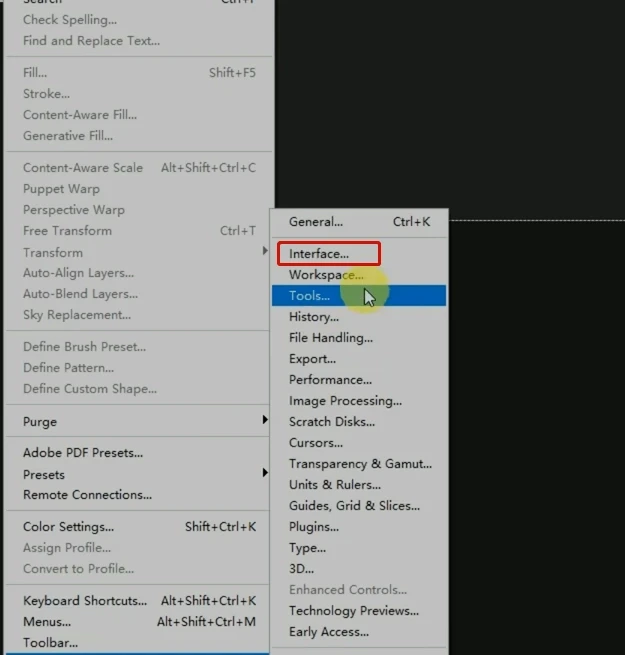Open Interface preferences
625x655 pixels.
click(319, 254)
